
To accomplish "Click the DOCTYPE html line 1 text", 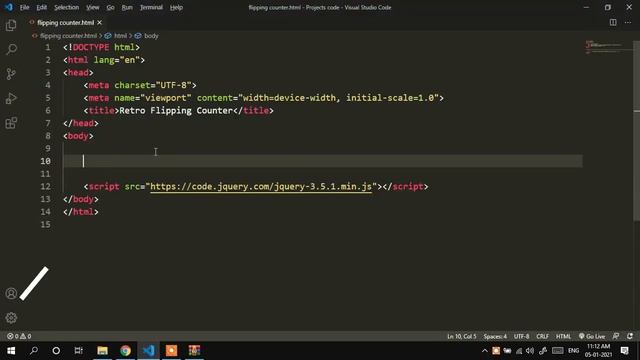I will tap(102, 47).
